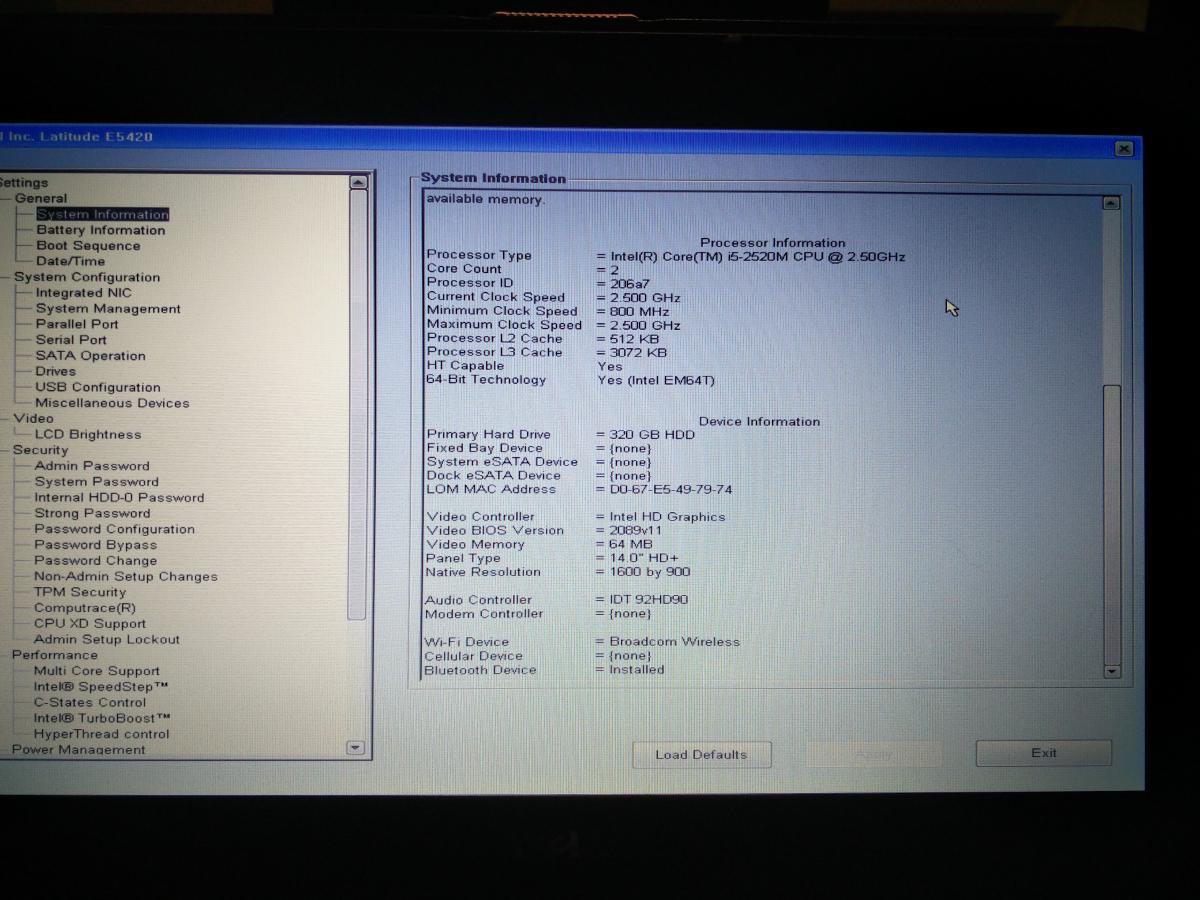1200x900 pixels.
Task: Click the Load Defaults button
Action: pyautogui.click(x=701, y=755)
